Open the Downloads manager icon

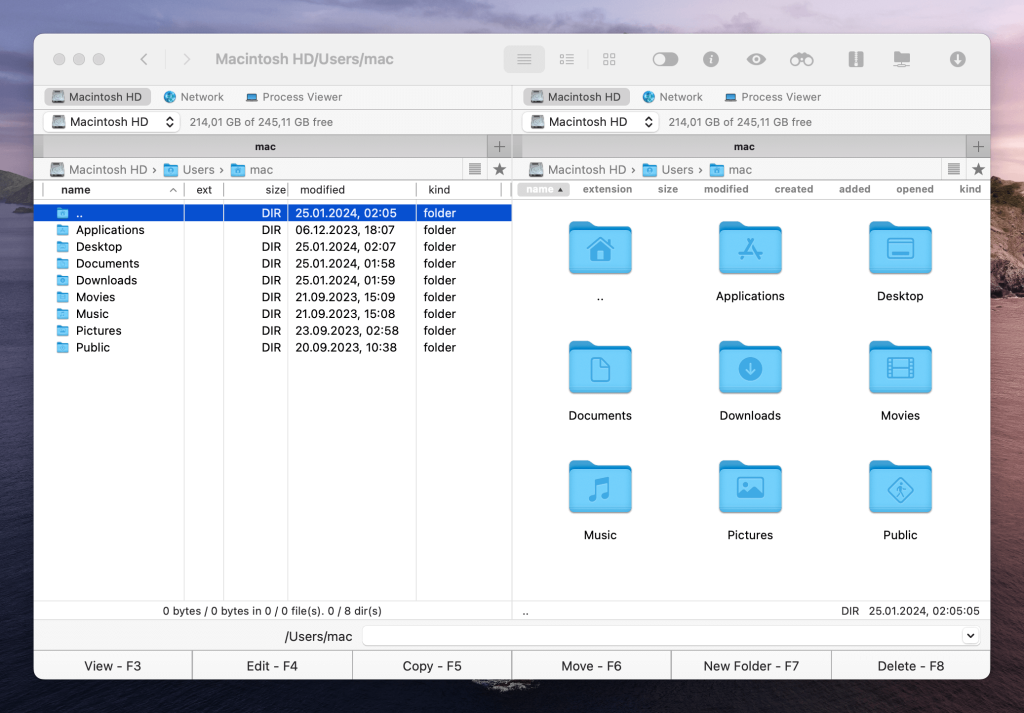[958, 59]
